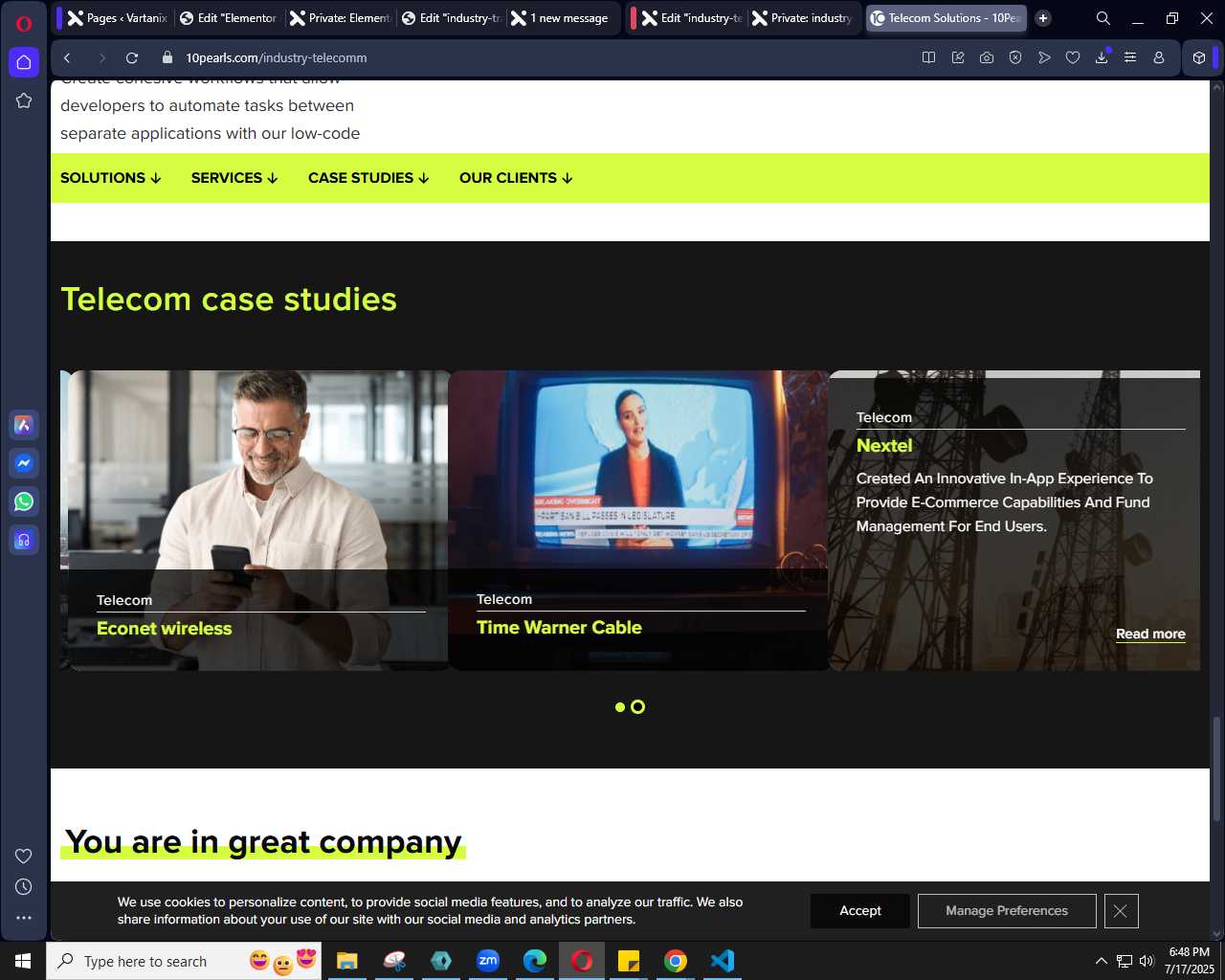The width and height of the screenshot is (1225, 980).
Task: Select second carousel pagination dot
Action: click(x=638, y=707)
